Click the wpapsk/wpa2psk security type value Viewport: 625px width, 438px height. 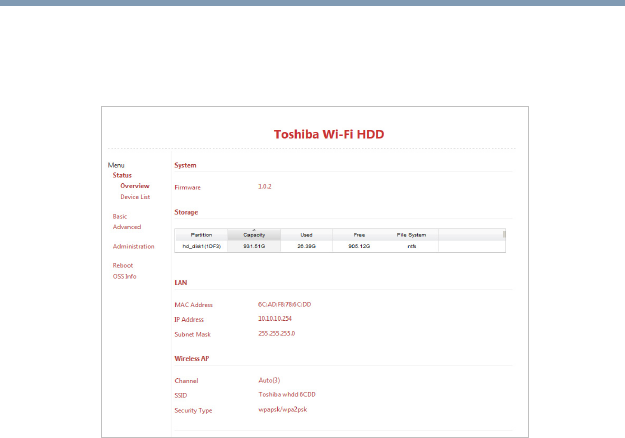coord(283,409)
